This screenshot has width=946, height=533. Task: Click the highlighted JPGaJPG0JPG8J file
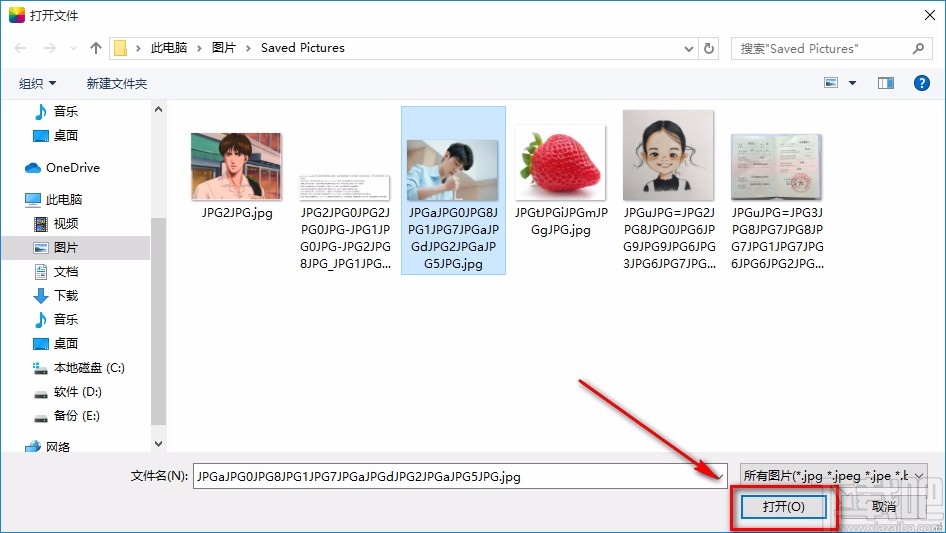coord(453,190)
